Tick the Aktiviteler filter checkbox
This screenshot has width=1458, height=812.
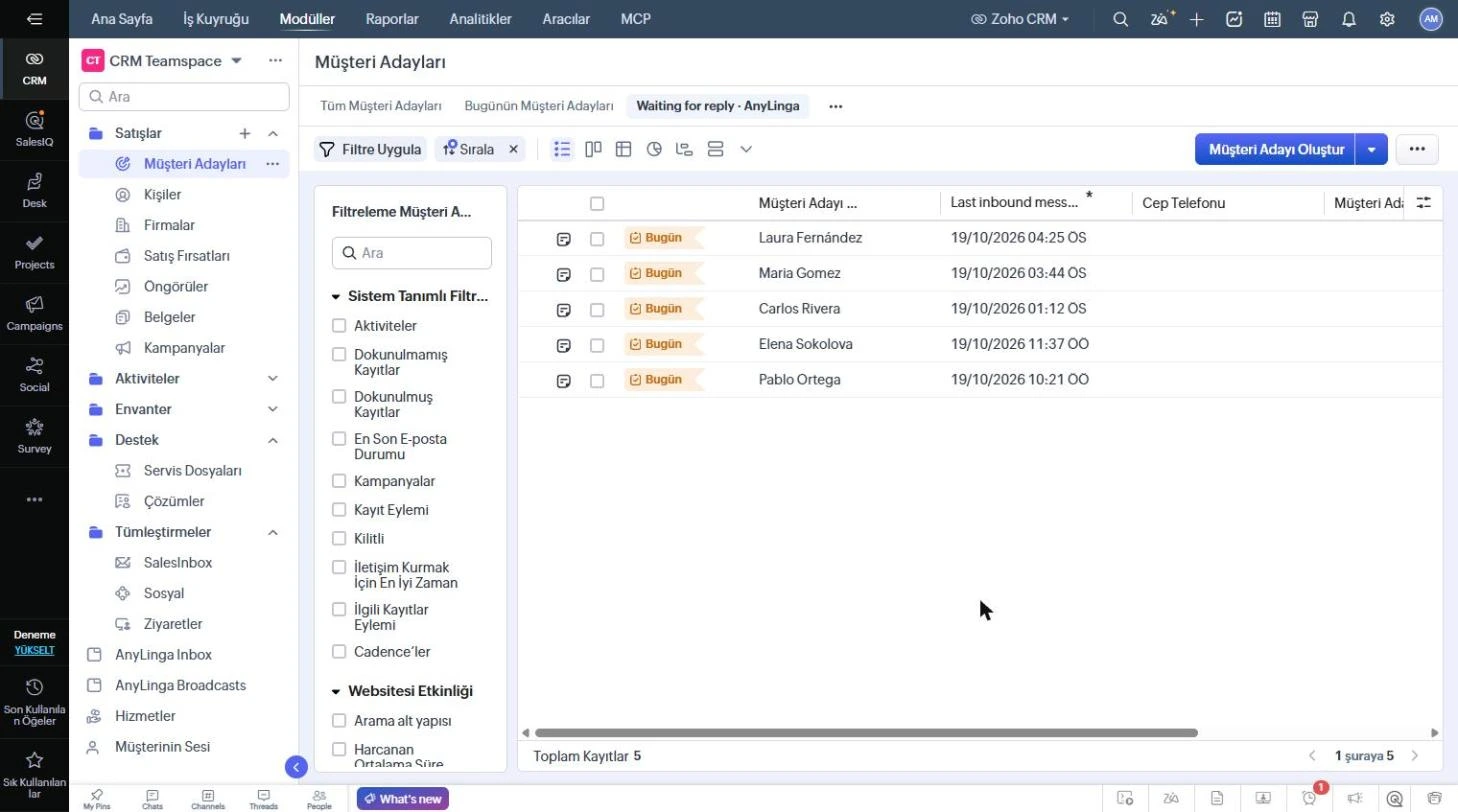pyautogui.click(x=339, y=326)
